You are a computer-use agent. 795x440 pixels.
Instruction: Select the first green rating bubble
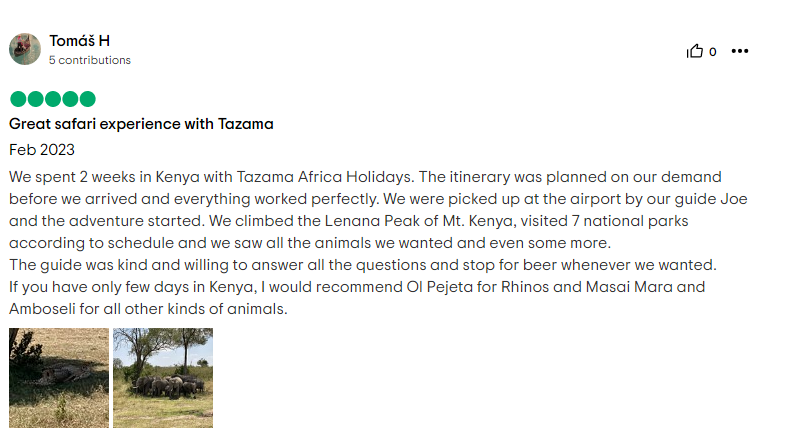click(18, 99)
